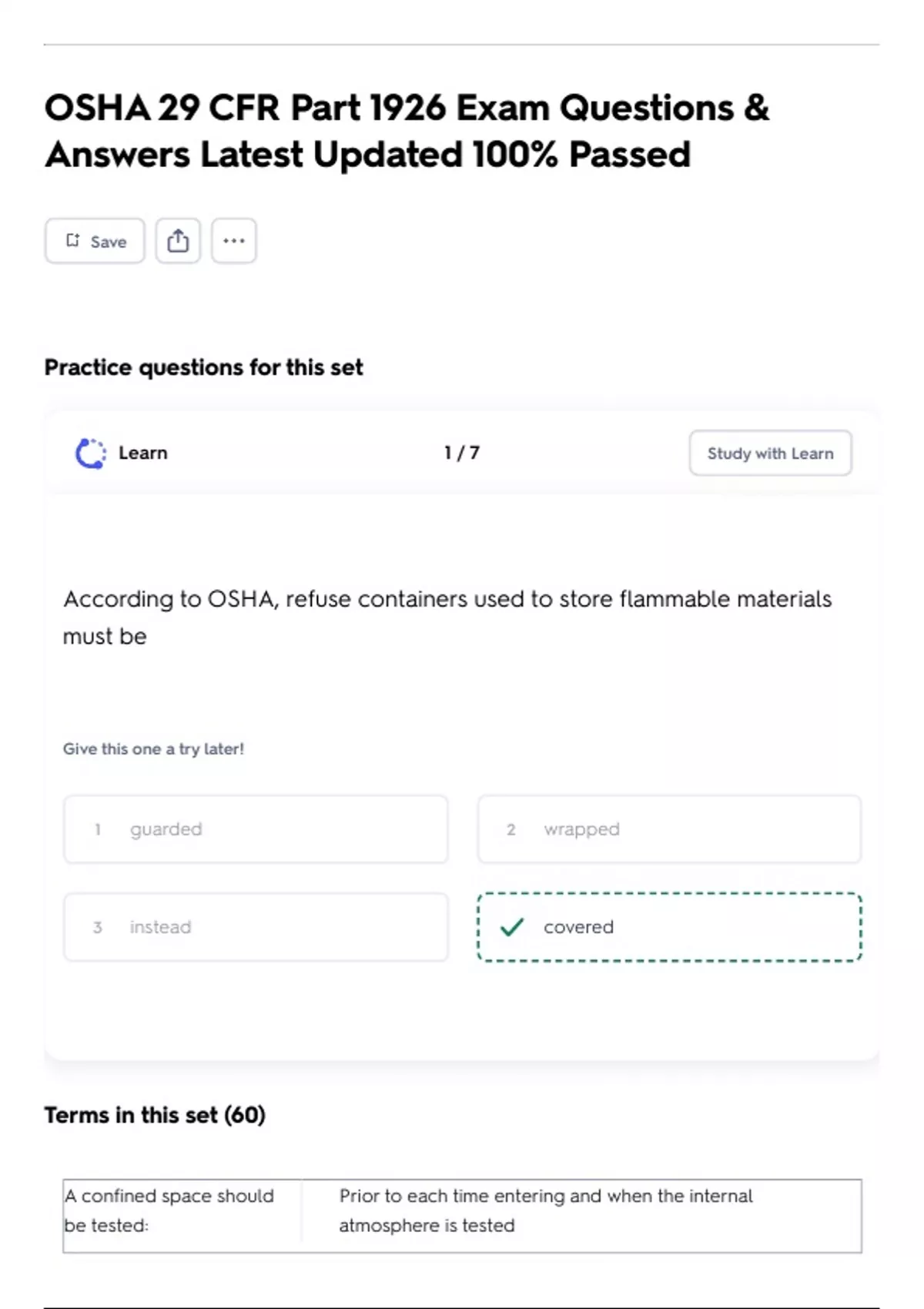The height and width of the screenshot is (1309, 924).
Task: Click the 'Give this one a try later!' text
Action: [x=153, y=748]
